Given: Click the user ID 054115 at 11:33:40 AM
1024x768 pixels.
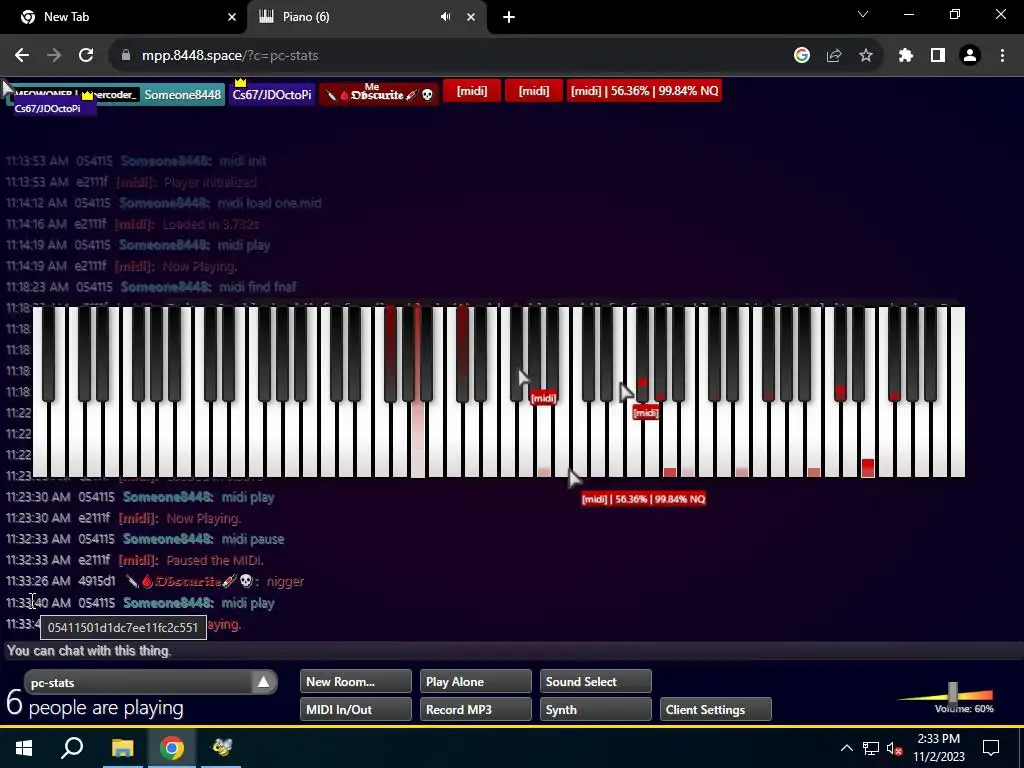Looking at the screenshot, I should (97, 603).
